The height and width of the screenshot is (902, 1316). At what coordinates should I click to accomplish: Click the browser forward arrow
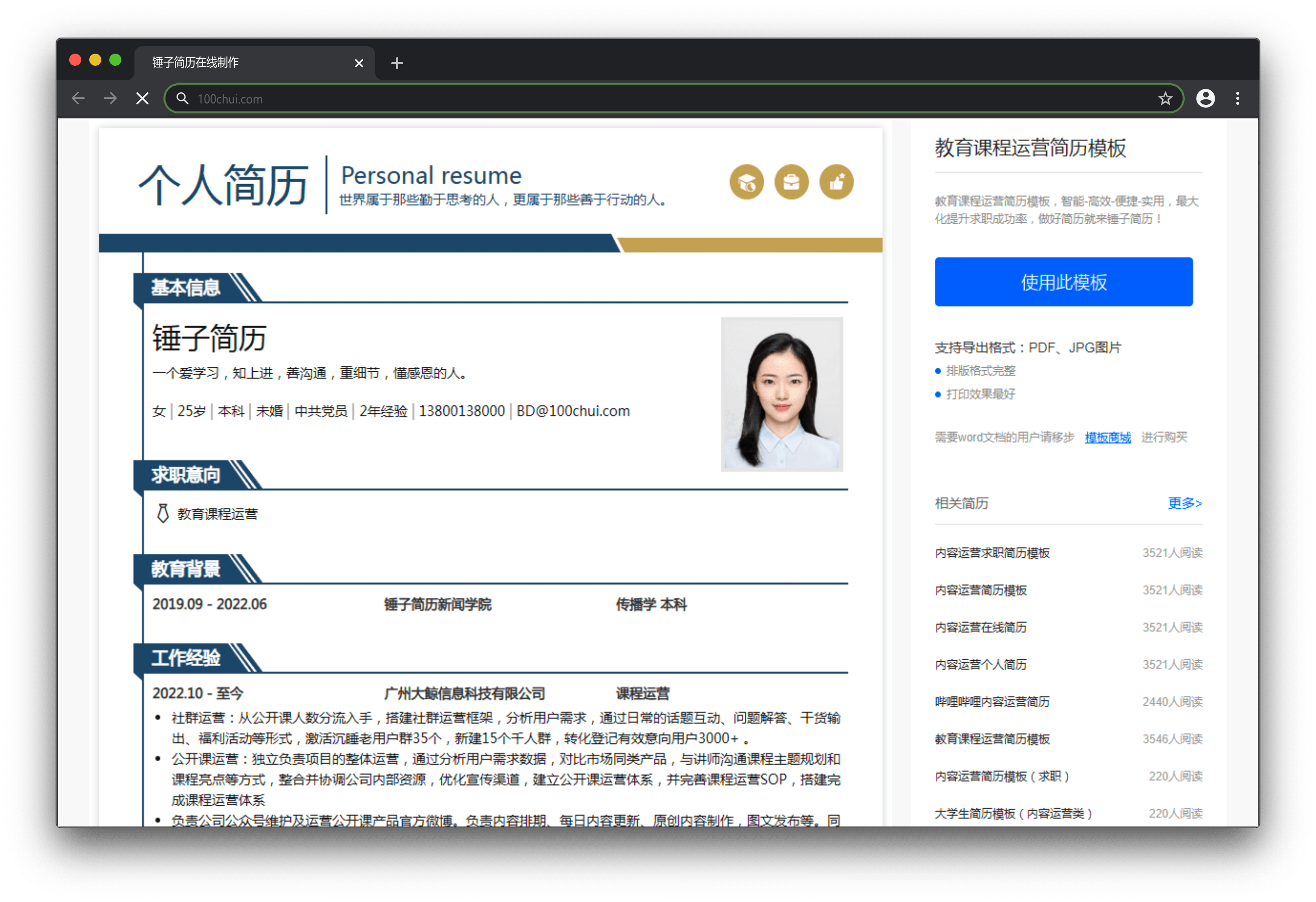pyautogui.click(x=110, y=99)
